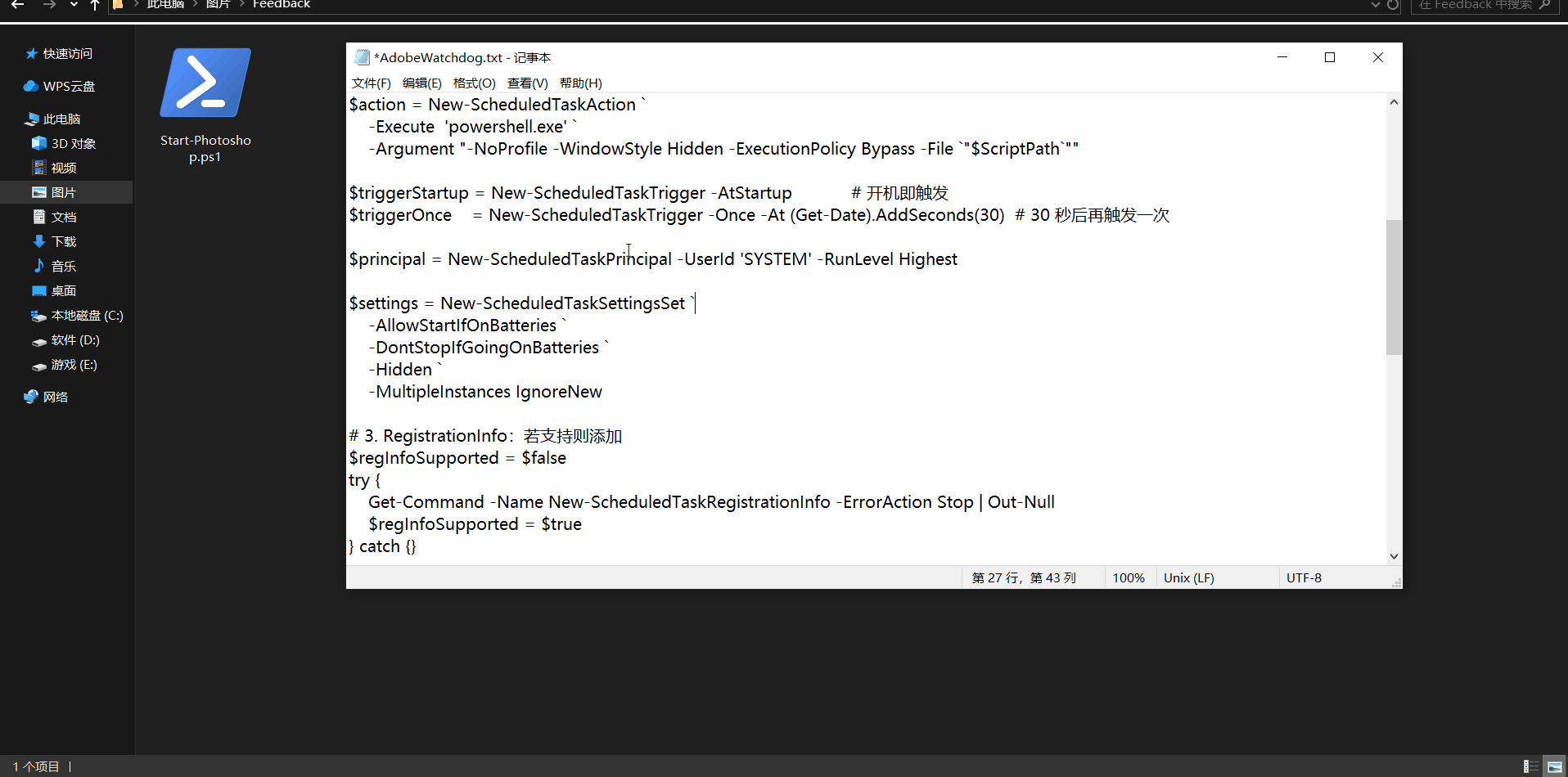Viewport: 1568px width, 777px height.
Task: Open the 3D 对象 folder icon
Action: pyautogui.click(x=39, y=143)
